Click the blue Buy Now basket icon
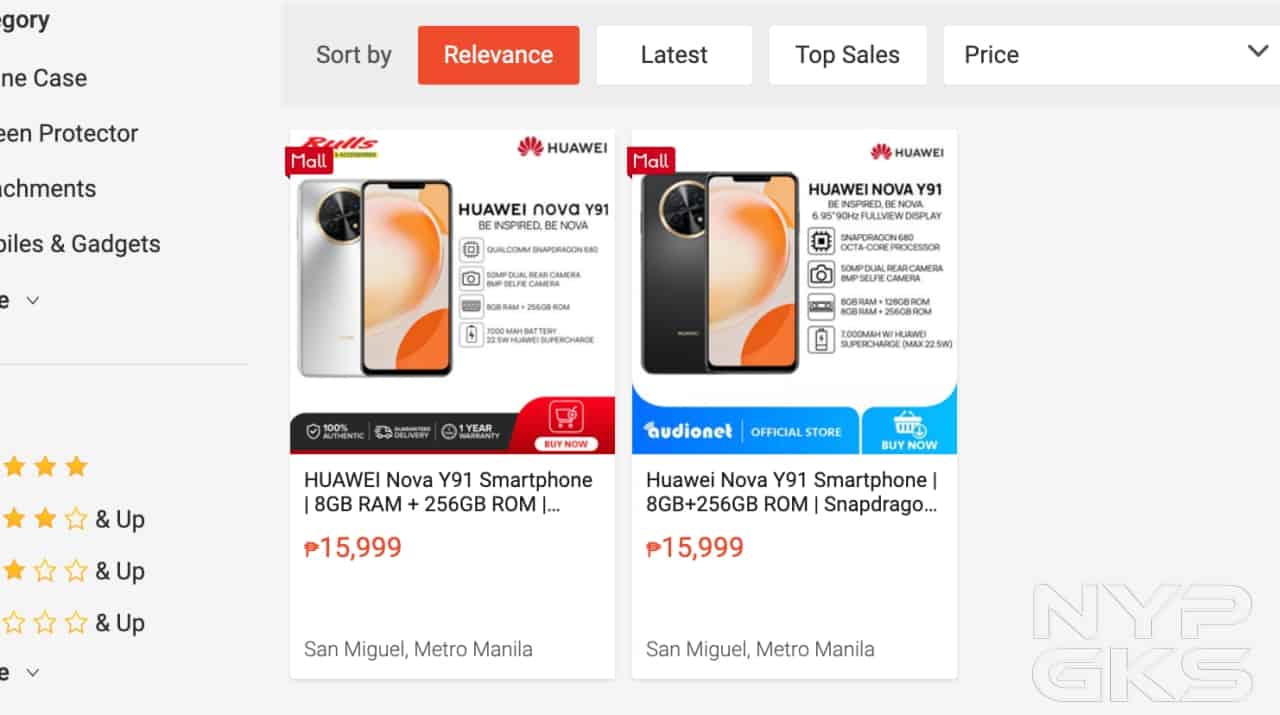This screenshot has height=715, width=1280. (909, 430)
